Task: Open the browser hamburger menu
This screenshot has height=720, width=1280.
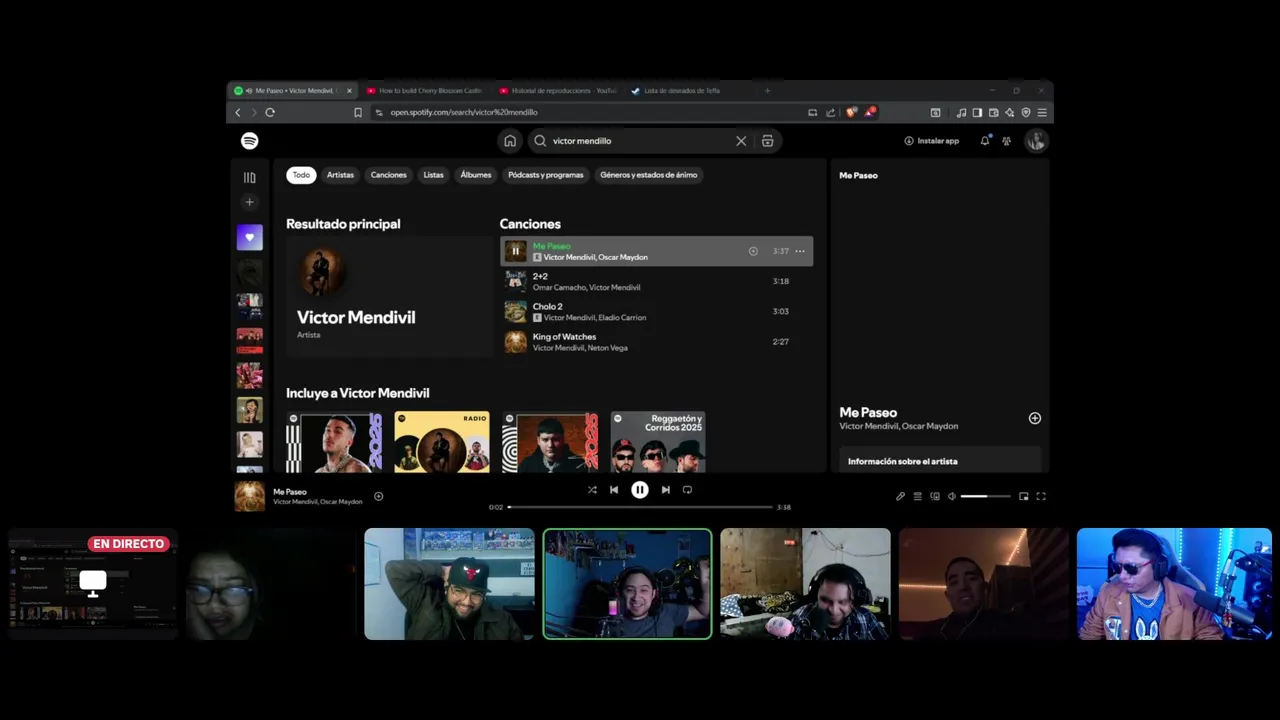Action: click(x=1042, y=113)
